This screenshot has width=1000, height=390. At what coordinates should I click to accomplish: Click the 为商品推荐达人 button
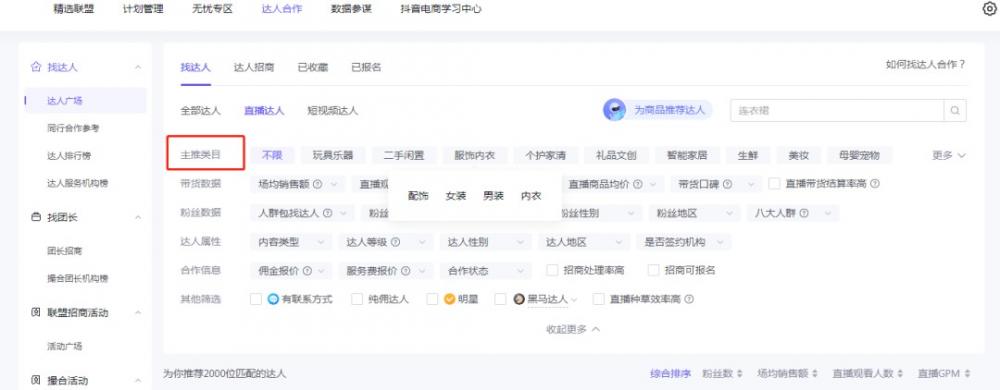pos(658,110)
